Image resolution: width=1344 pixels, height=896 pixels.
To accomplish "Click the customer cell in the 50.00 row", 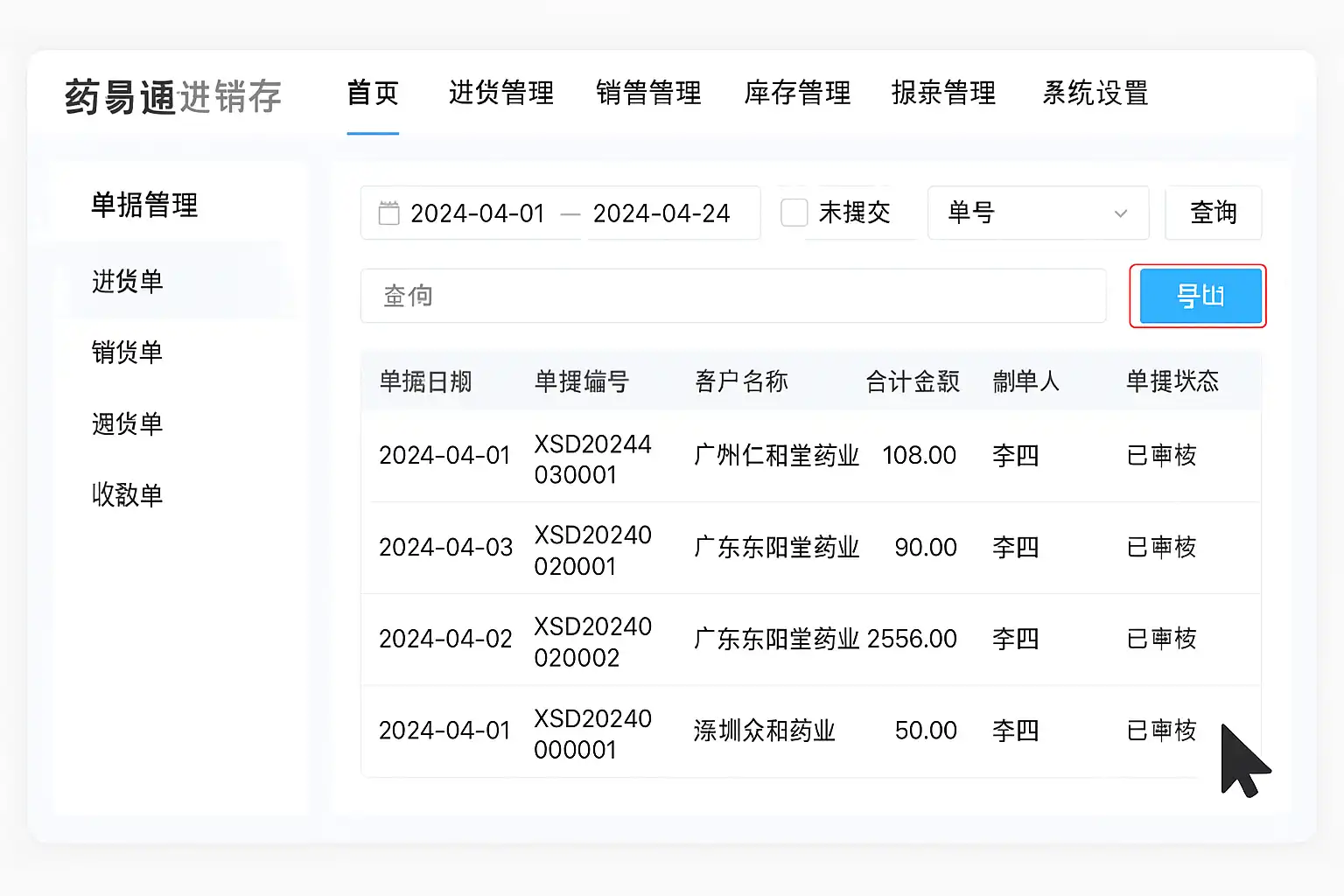I will [765, 731].
